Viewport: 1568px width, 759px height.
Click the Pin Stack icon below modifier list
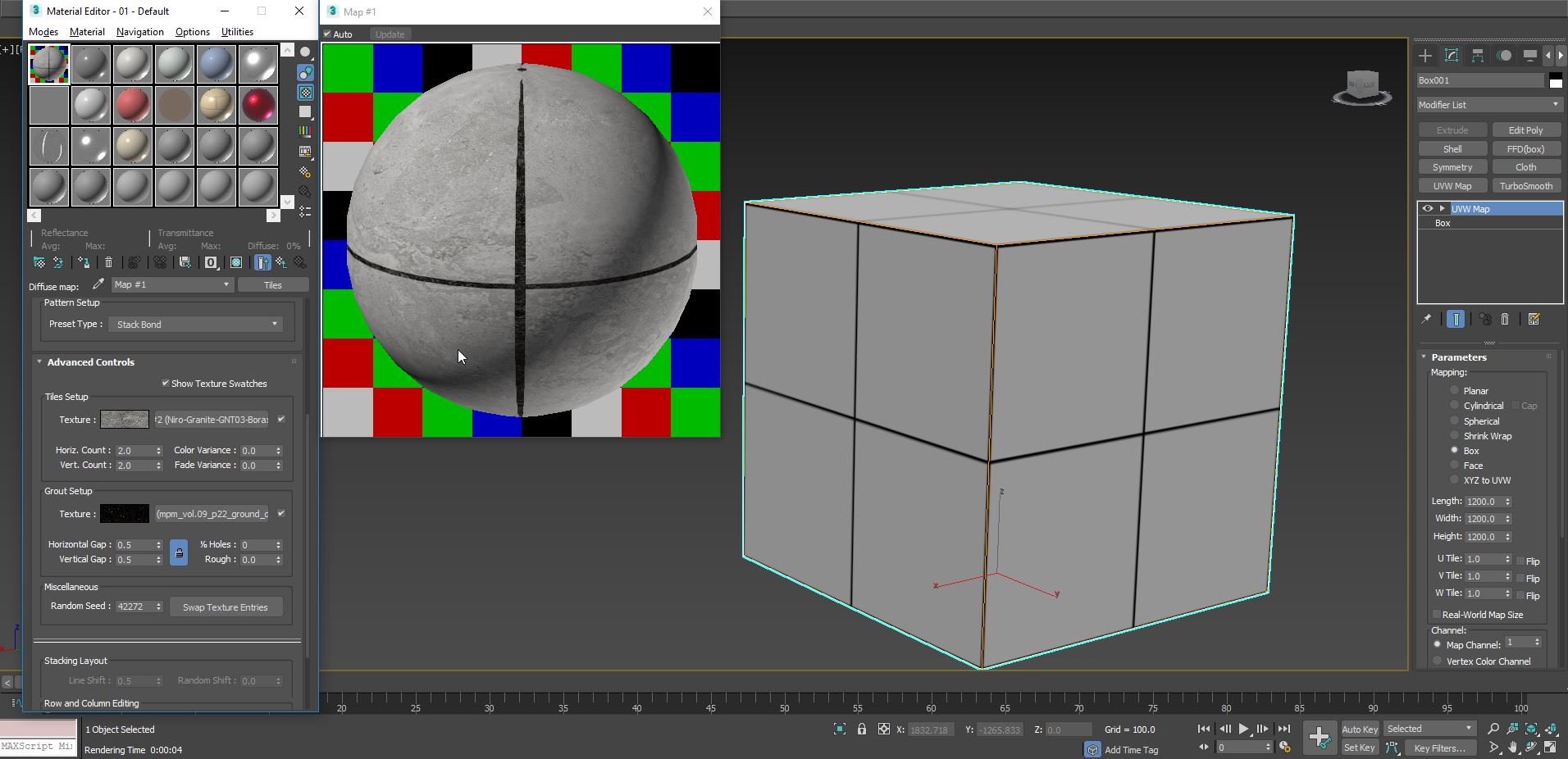[x=1428, y=320]
